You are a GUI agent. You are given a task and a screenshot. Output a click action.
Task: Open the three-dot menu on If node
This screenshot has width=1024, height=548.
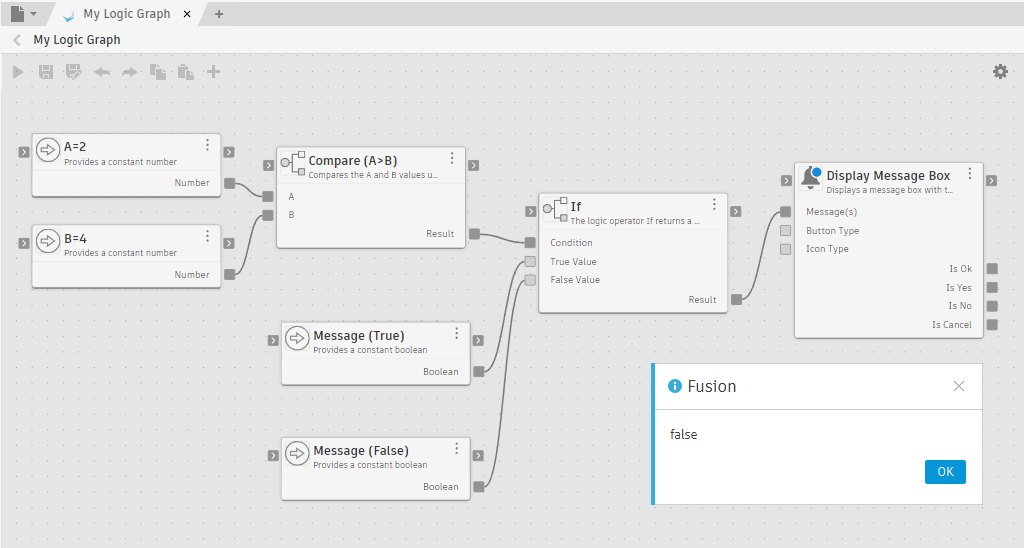coord(714,204)
